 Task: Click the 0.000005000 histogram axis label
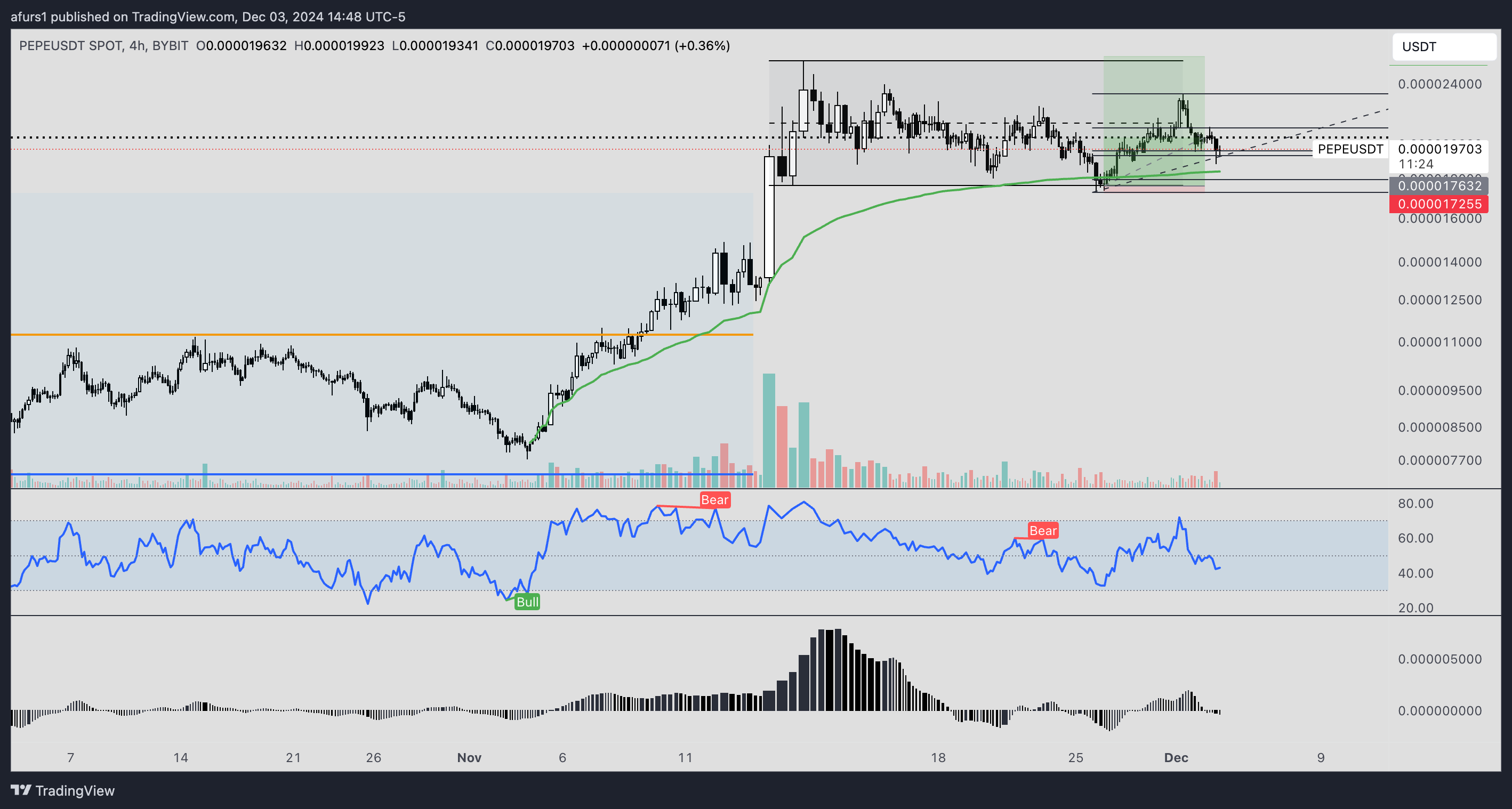(1440, 659)
